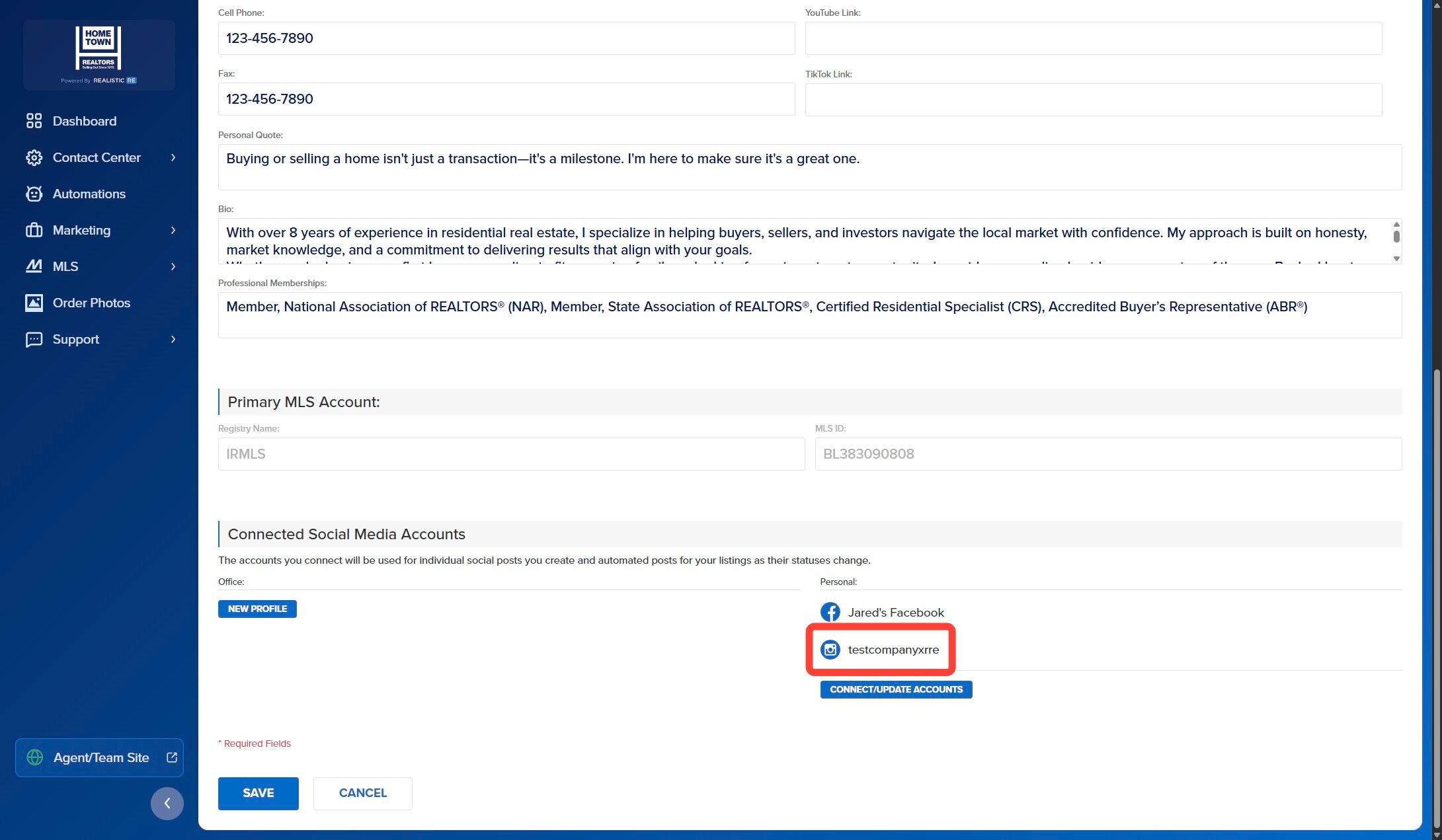Click the Professional Memberships text area
1442x840 pixels.
[810, 315]
